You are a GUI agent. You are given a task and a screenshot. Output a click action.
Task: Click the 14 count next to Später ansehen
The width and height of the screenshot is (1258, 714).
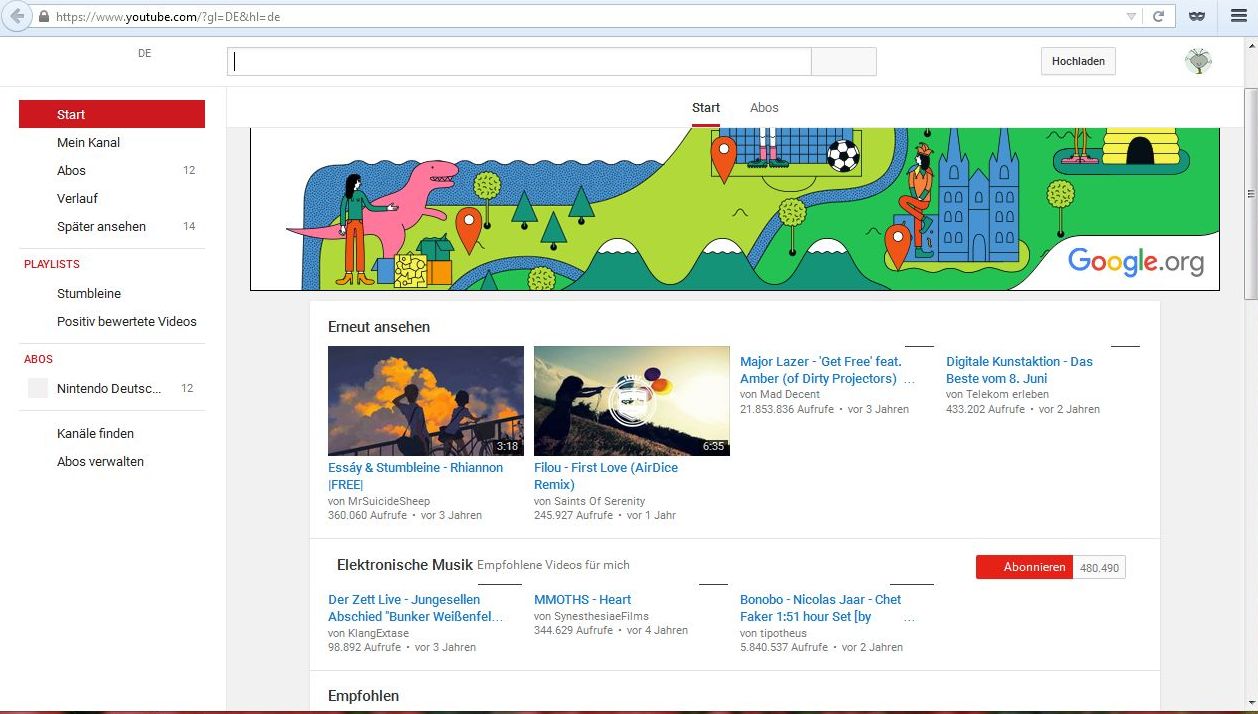(x=189, y=227)
